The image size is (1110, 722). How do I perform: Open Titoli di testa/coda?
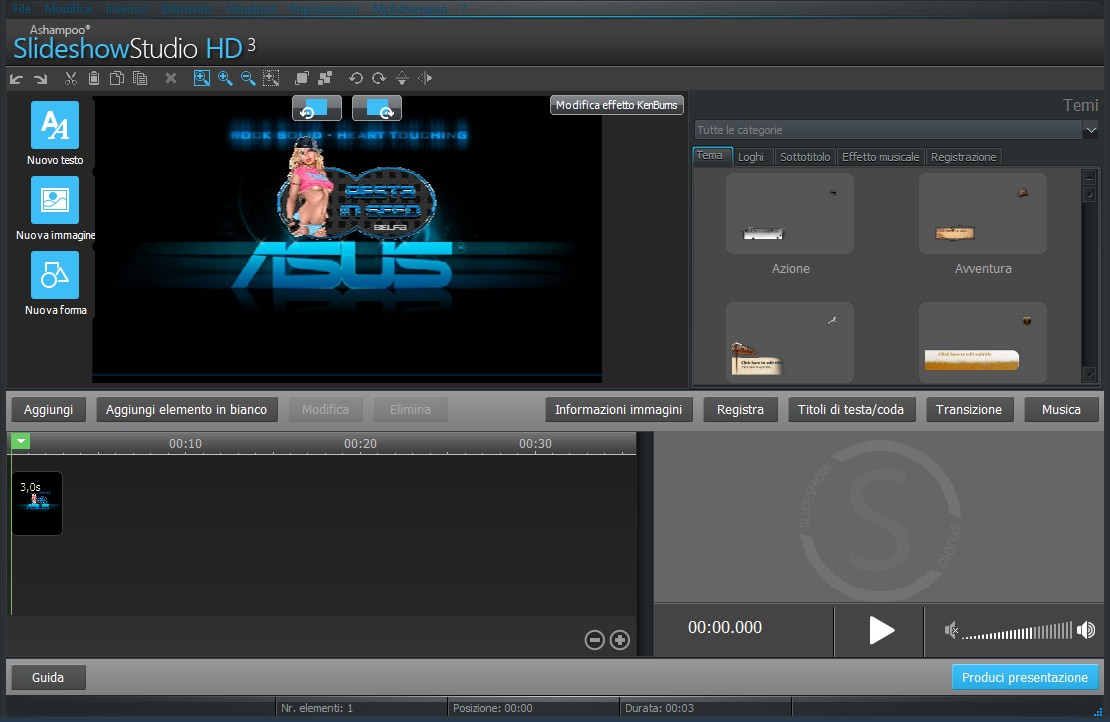851,410
